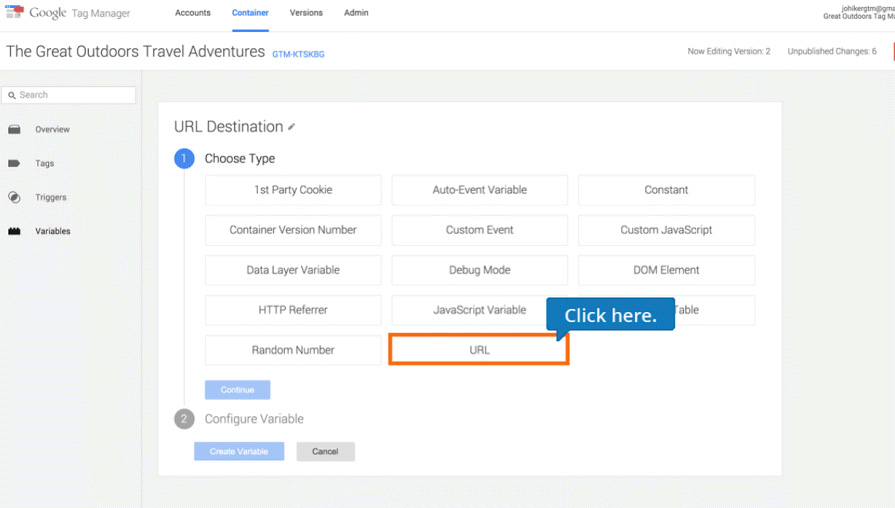Click 'Unpublished Changes: 6' text

832,51
